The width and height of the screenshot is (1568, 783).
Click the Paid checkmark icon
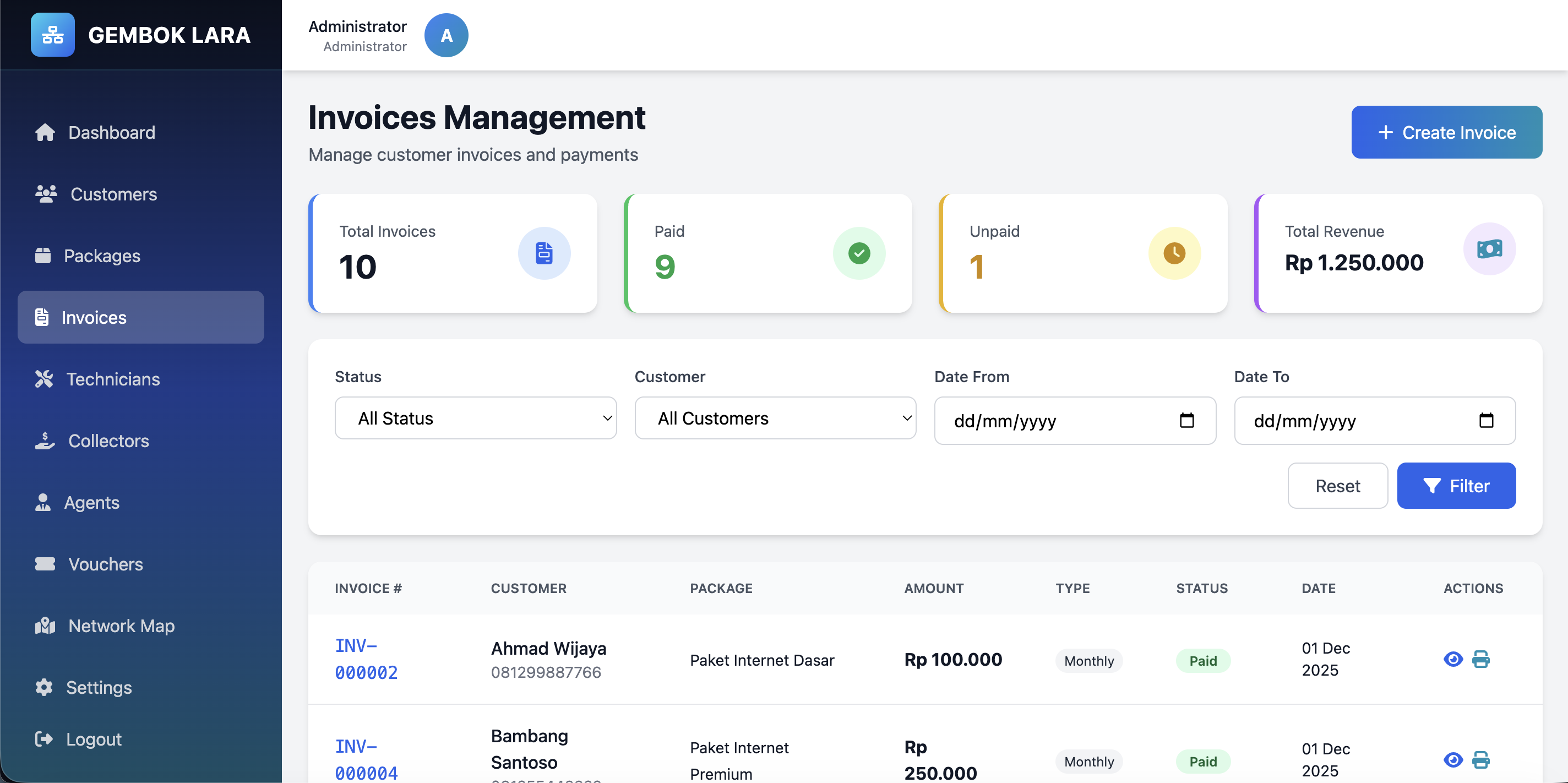(858, 253)
